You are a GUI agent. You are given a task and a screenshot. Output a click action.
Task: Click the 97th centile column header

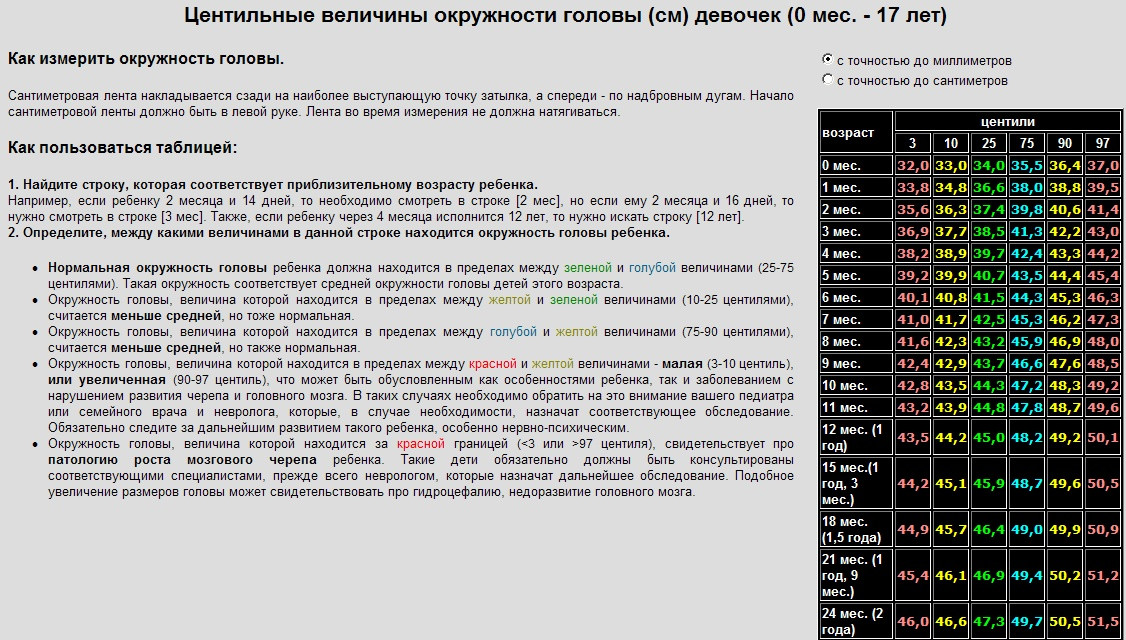(1103, 143)
